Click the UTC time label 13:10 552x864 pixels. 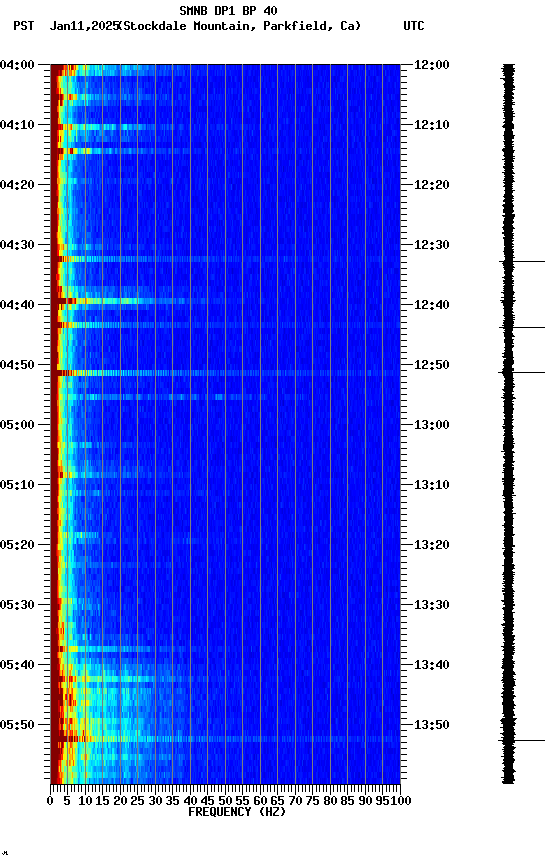pyautogui.click(x=432, y=485)
